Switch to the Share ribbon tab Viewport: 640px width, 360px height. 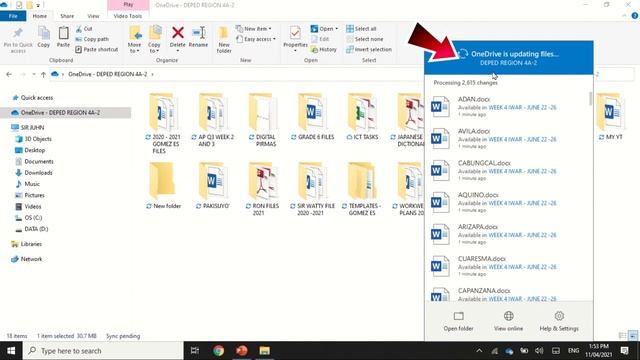pos(67,16)
